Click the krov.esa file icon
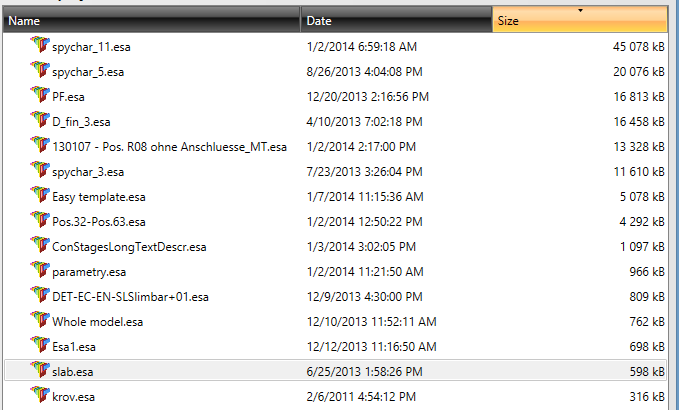679x410 pixels. (40, 395)
